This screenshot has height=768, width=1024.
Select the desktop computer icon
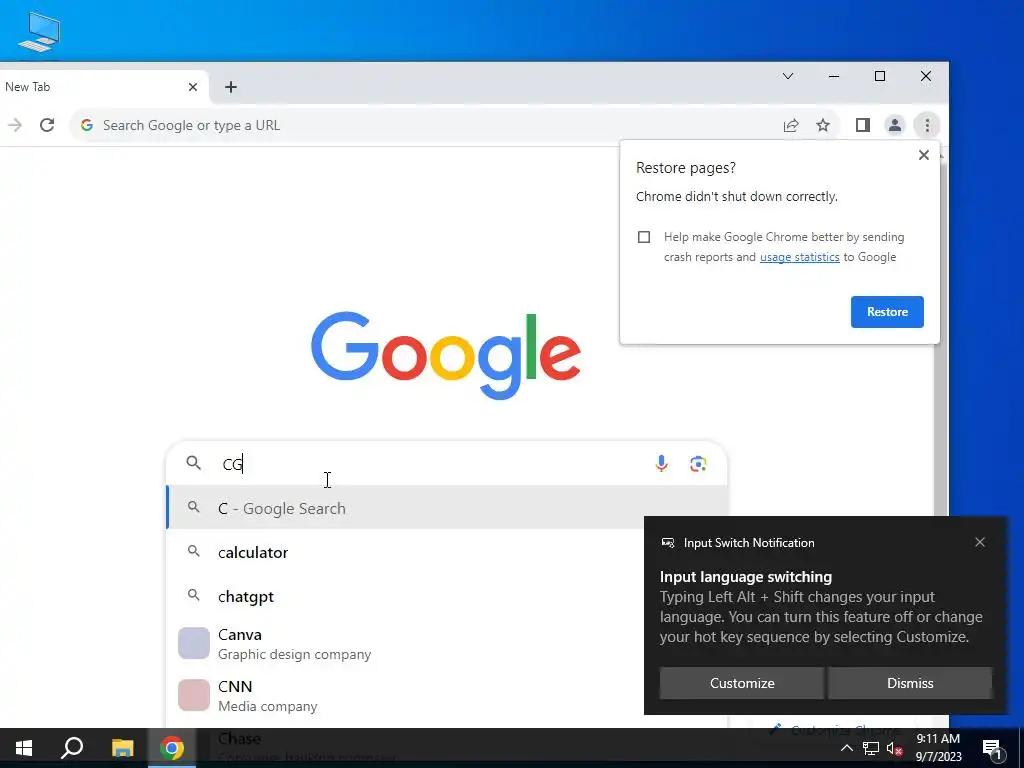click(39, 31)
